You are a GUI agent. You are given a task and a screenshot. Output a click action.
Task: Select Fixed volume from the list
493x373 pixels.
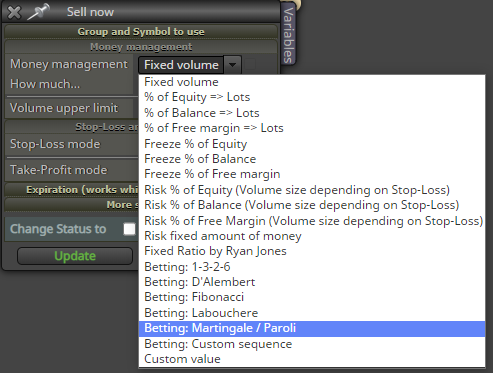pyautogui.click(x=312, y=82)
